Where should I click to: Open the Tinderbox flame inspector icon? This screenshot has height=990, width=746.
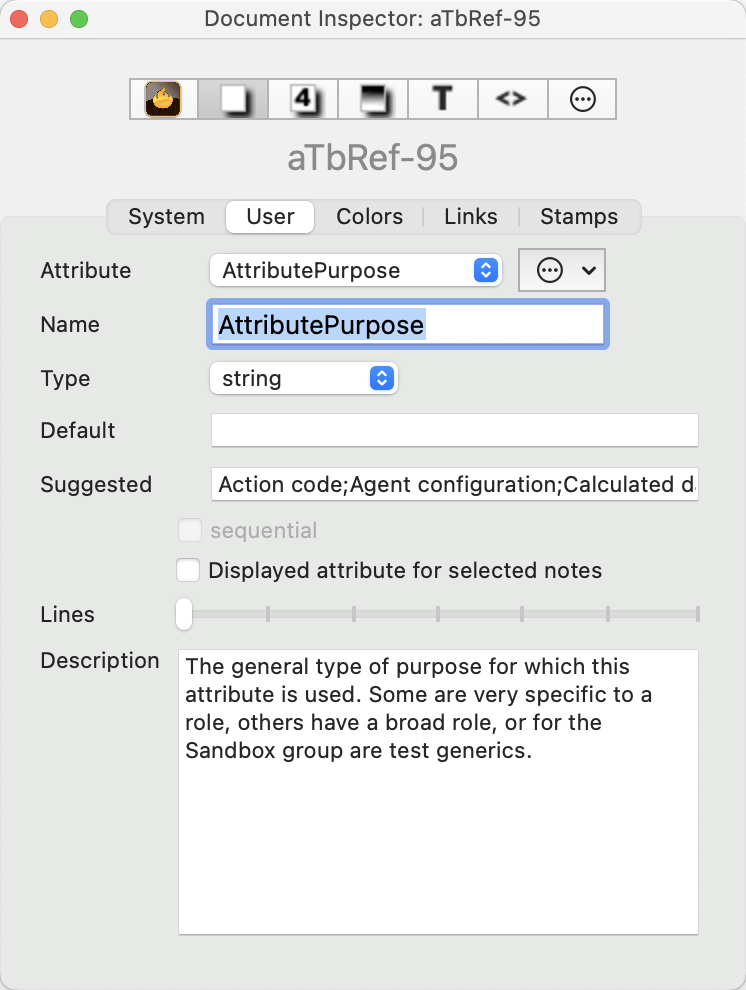coord(163,99)
